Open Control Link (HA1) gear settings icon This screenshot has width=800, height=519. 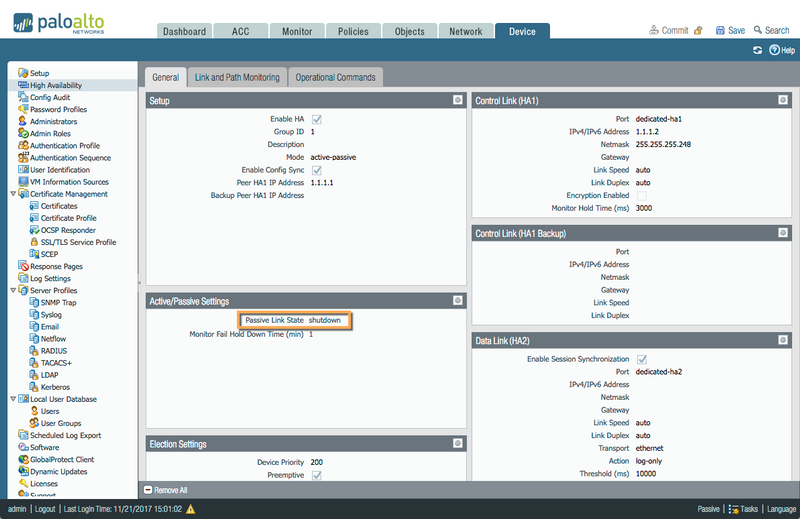coord(783,100)
